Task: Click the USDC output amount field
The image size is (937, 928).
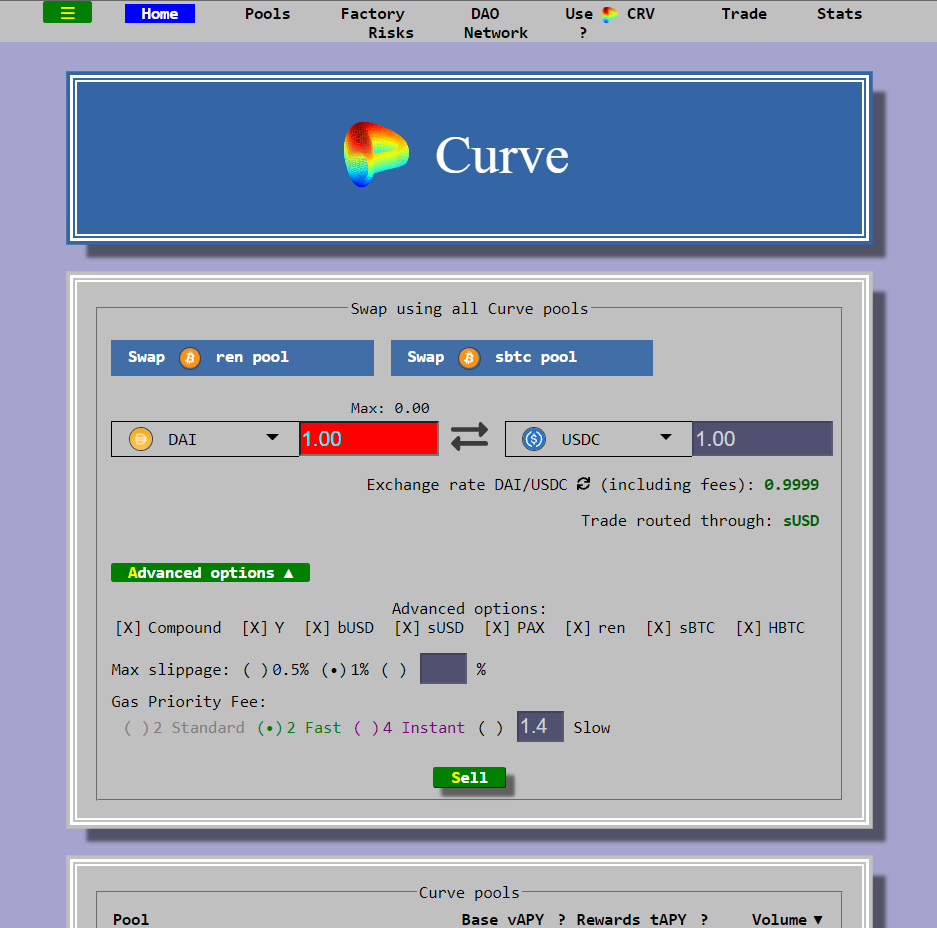Action: click(763, 439)
